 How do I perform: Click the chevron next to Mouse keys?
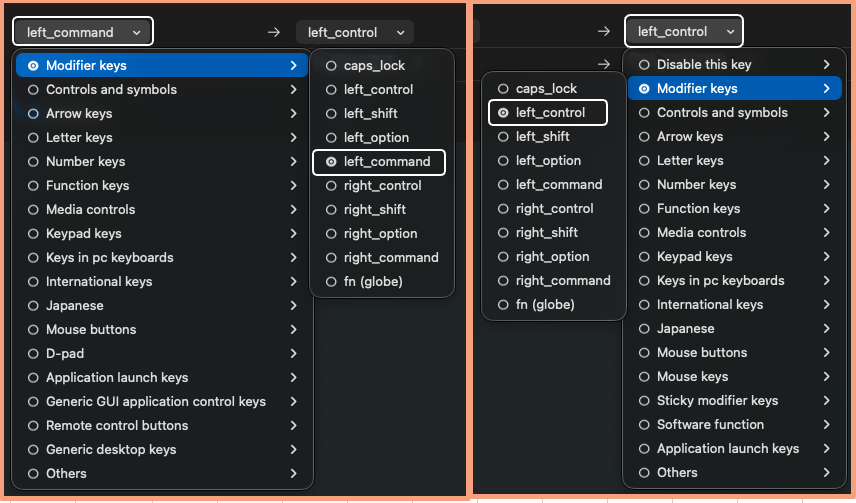pos(826,376)
